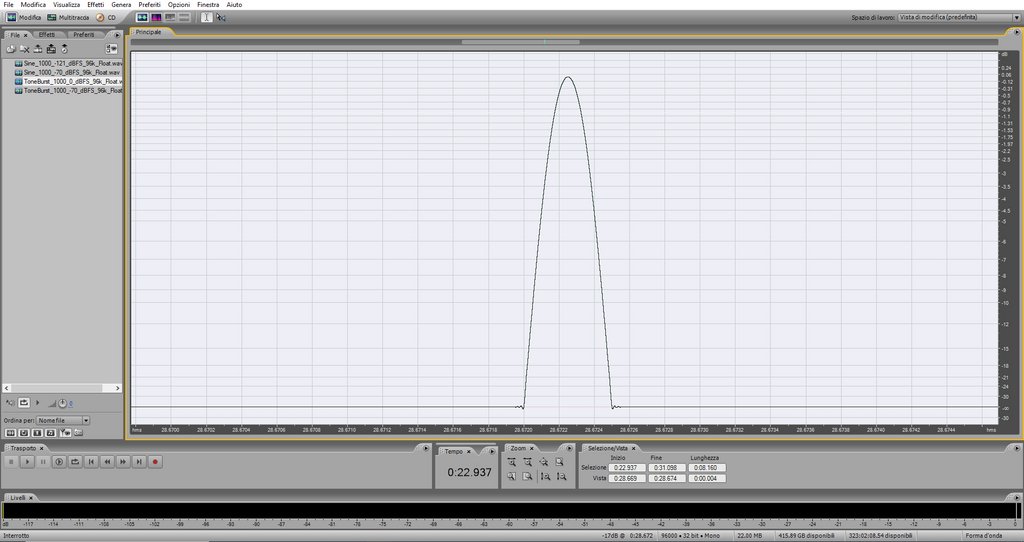Start recording with the red Record button
Screen dimensions: 1024x542
point(155,462)
